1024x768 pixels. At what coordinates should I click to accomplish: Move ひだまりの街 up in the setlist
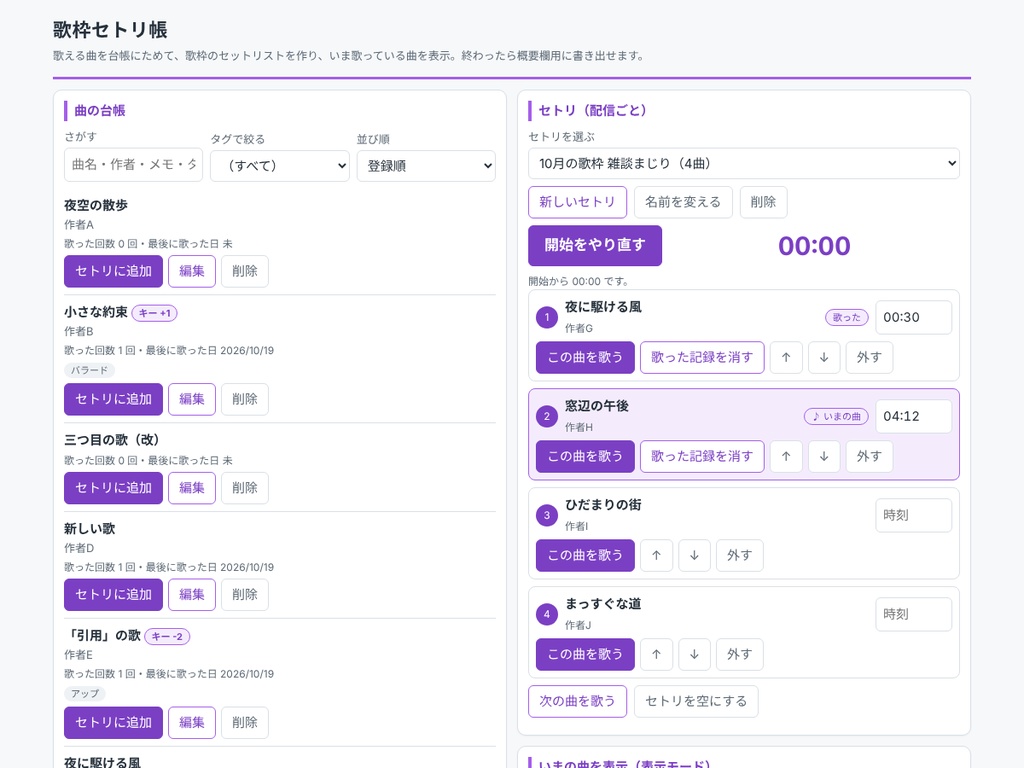(x=656, y=555)
